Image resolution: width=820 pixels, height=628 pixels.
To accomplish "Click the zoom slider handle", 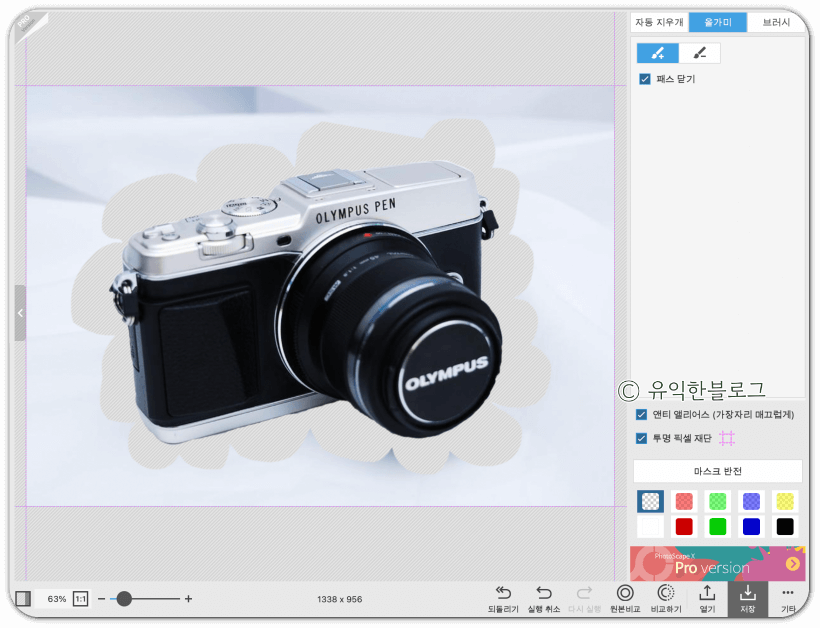I will 124,599.
